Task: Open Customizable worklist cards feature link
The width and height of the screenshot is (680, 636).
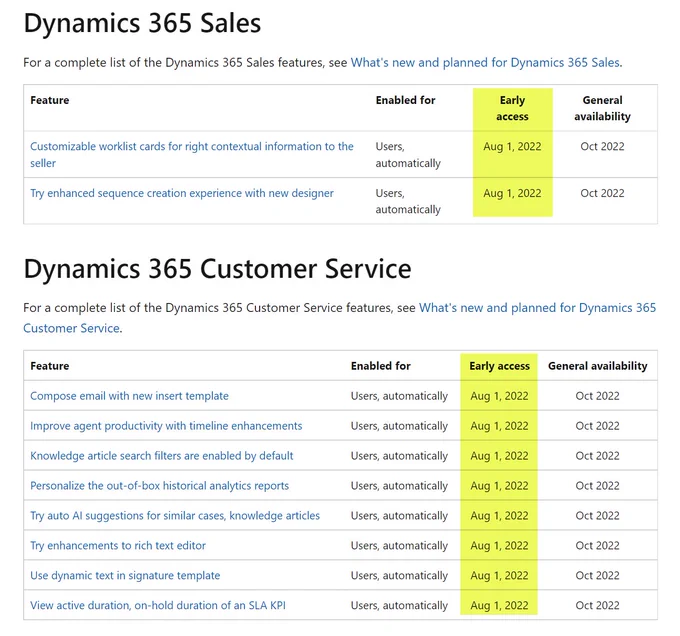Action: click(x=192, y=155)
